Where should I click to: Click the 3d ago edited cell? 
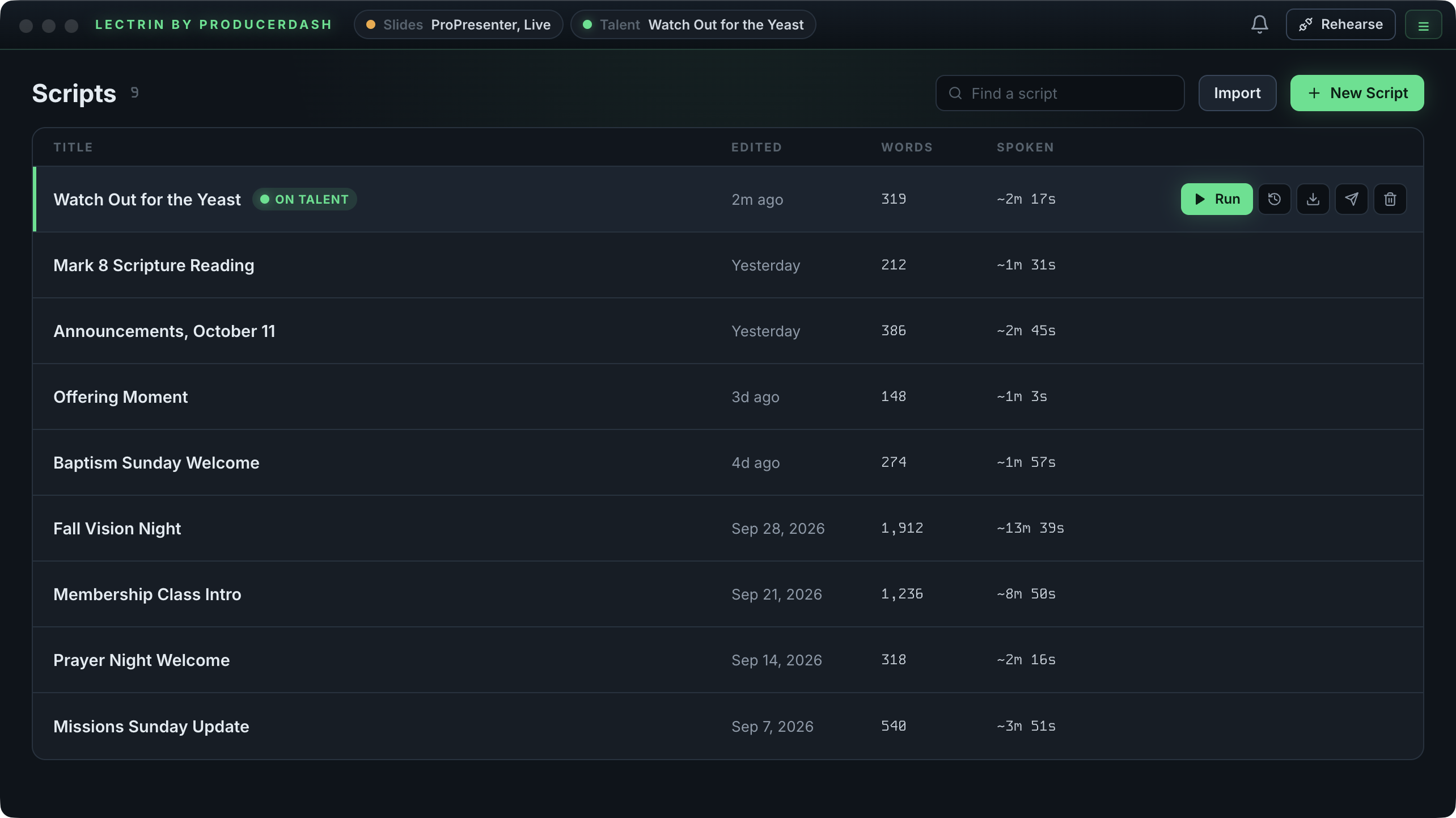(755, 397)
